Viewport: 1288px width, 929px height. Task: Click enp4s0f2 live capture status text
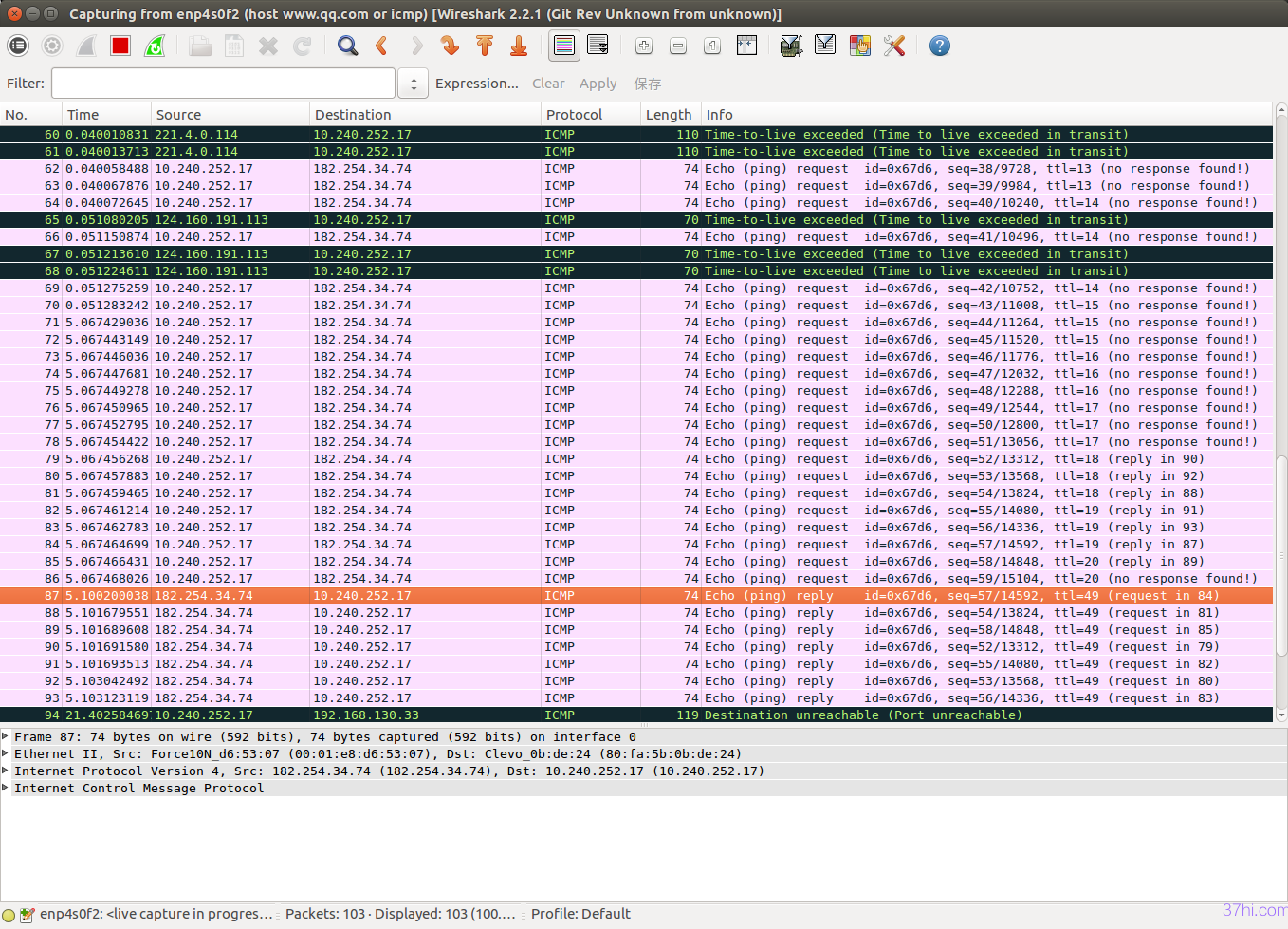coord(156,914)
